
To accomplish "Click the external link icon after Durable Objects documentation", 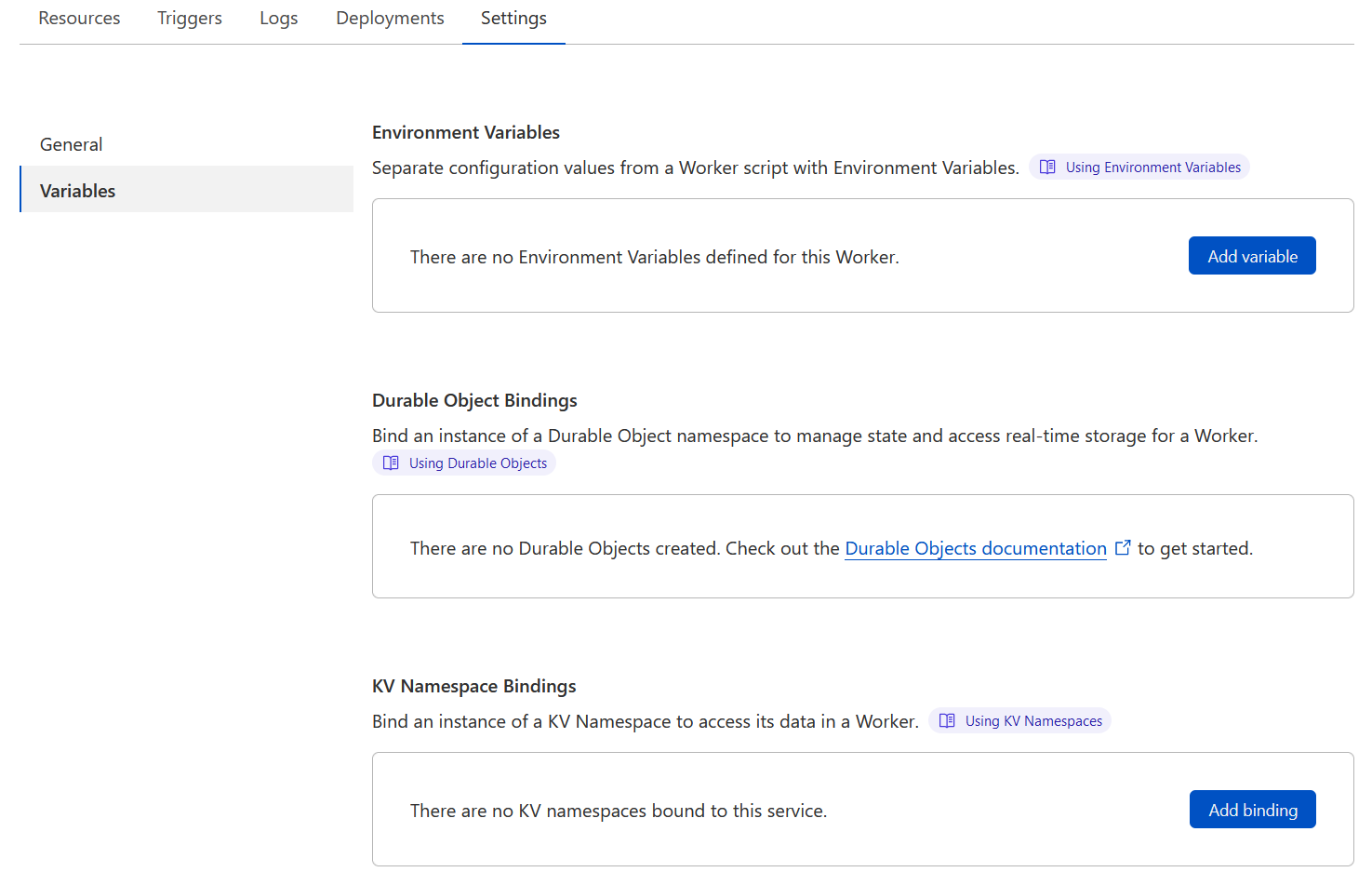I will point(1123,547).
